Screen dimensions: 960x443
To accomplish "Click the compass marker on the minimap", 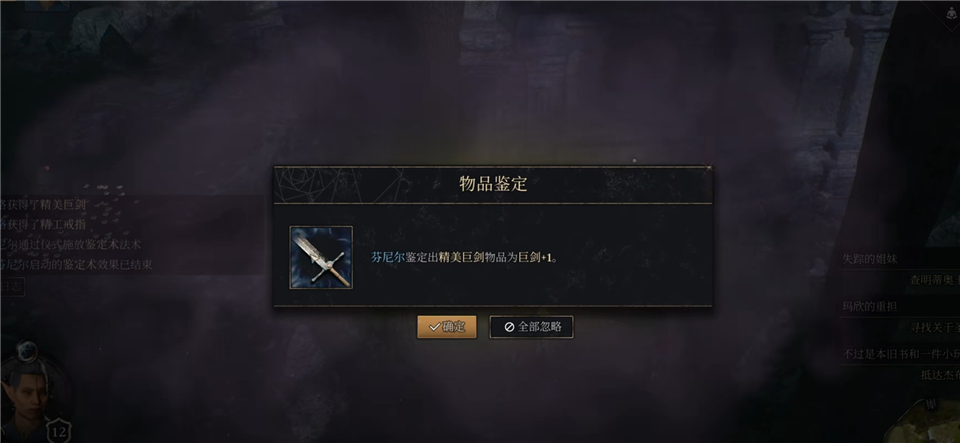I will click(931, 404).
